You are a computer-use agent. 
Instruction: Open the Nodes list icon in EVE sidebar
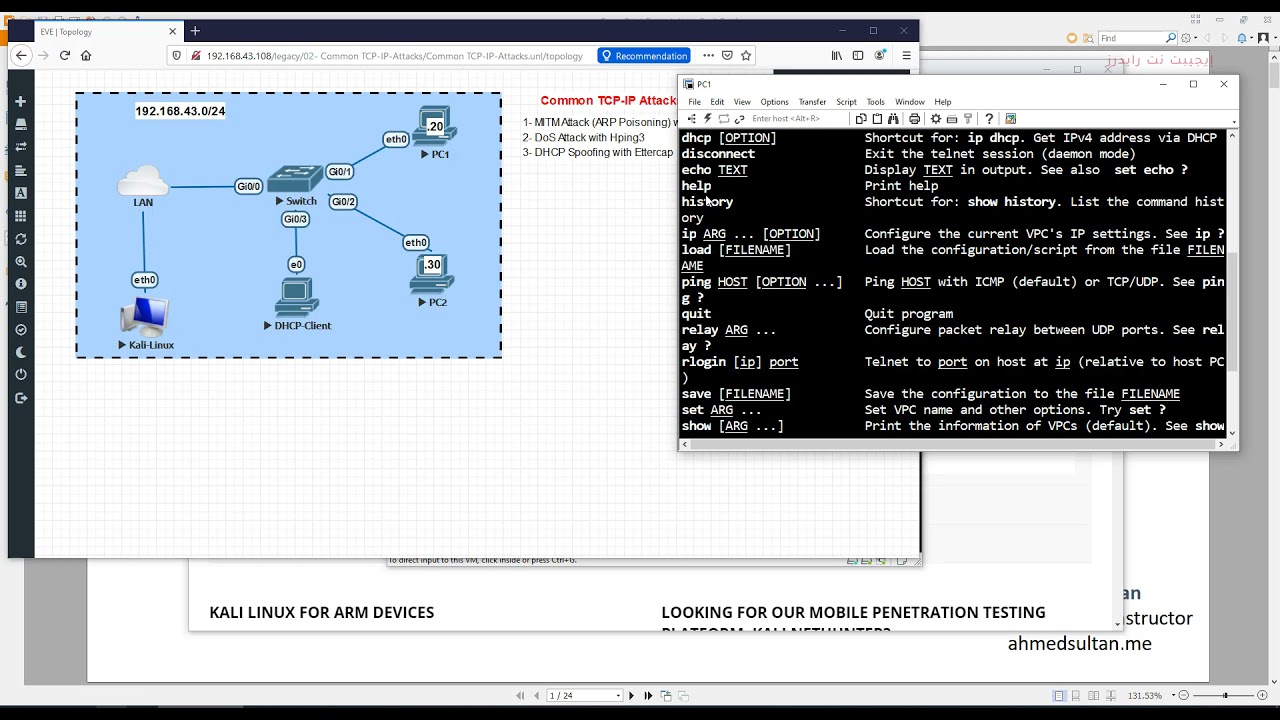20,125
